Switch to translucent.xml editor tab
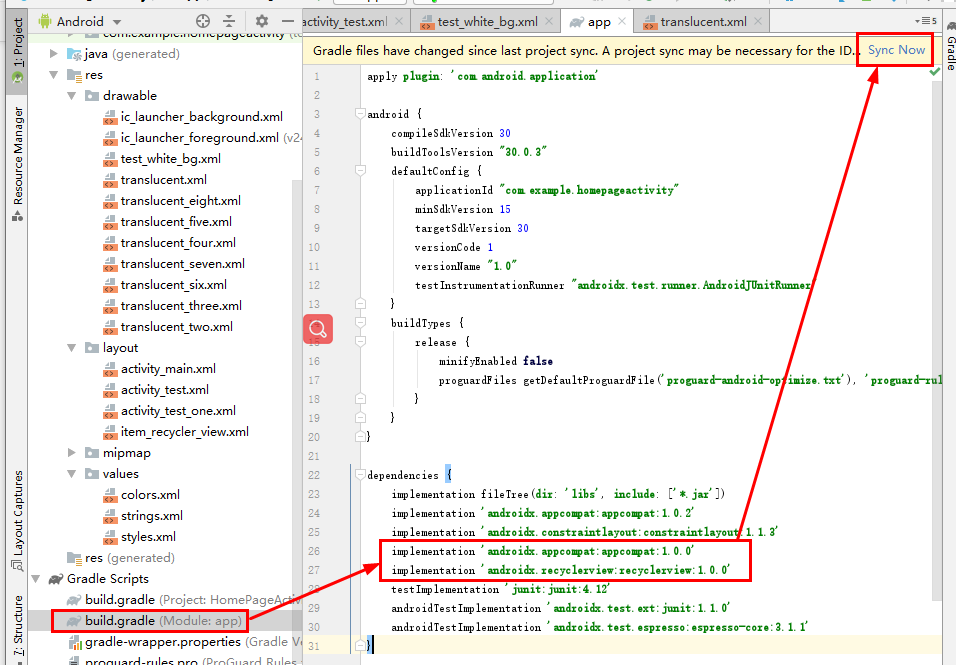Image resolution: width=956 pixels, height=665 pixels. (703, 22)
